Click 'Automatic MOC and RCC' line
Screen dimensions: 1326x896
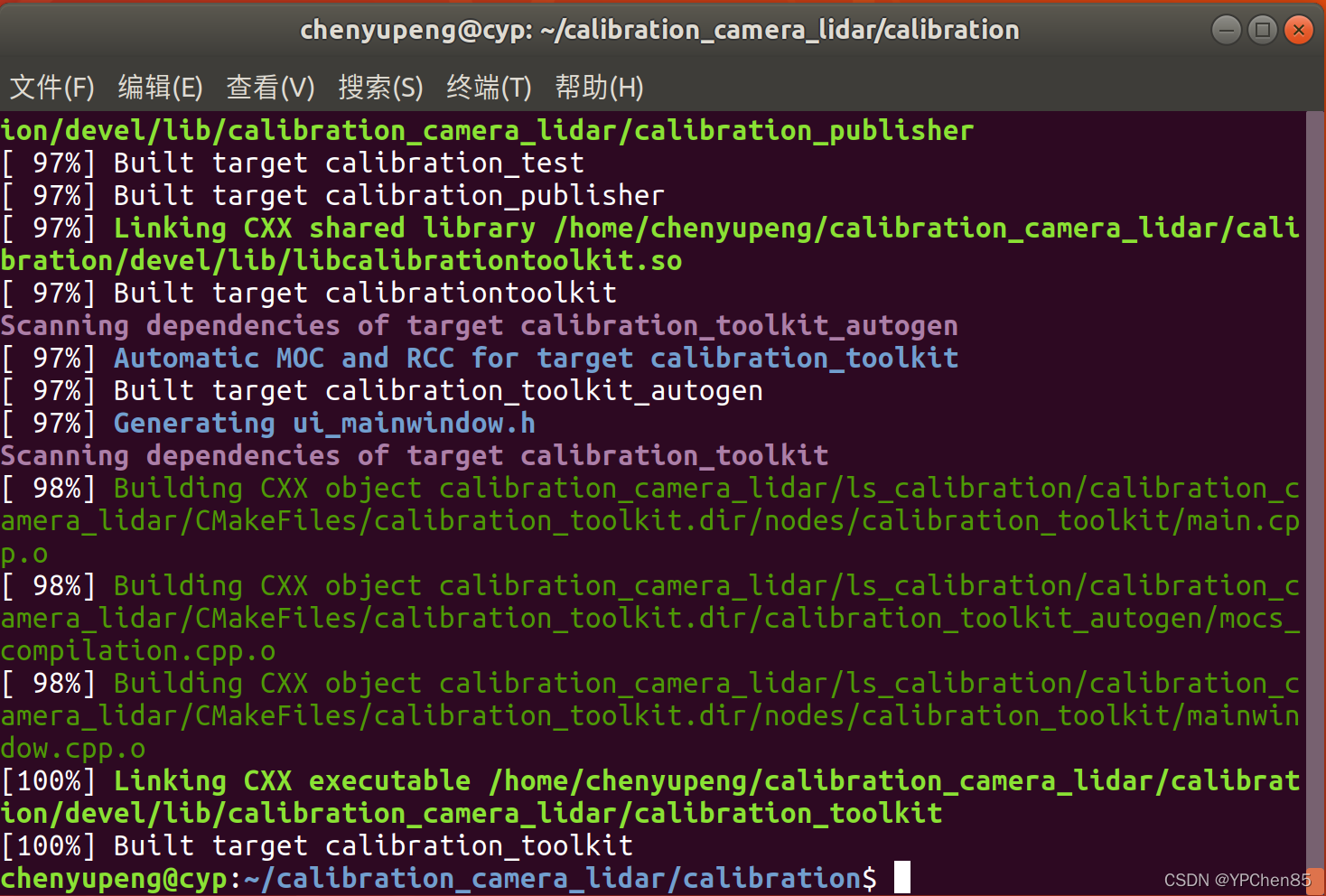pos(480,359)
